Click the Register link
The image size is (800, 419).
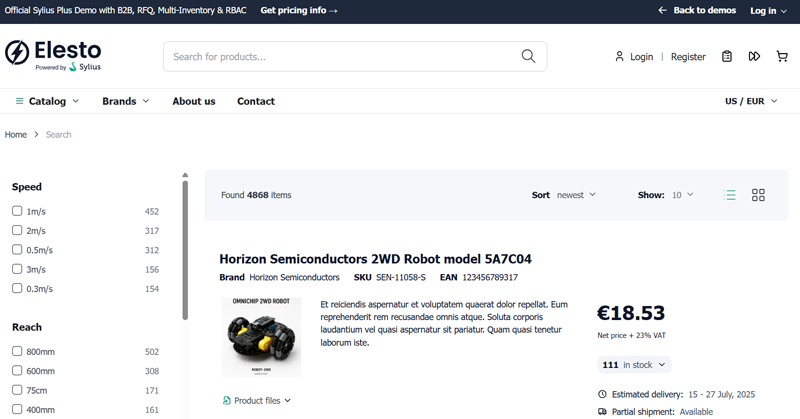tap(688, 57)
